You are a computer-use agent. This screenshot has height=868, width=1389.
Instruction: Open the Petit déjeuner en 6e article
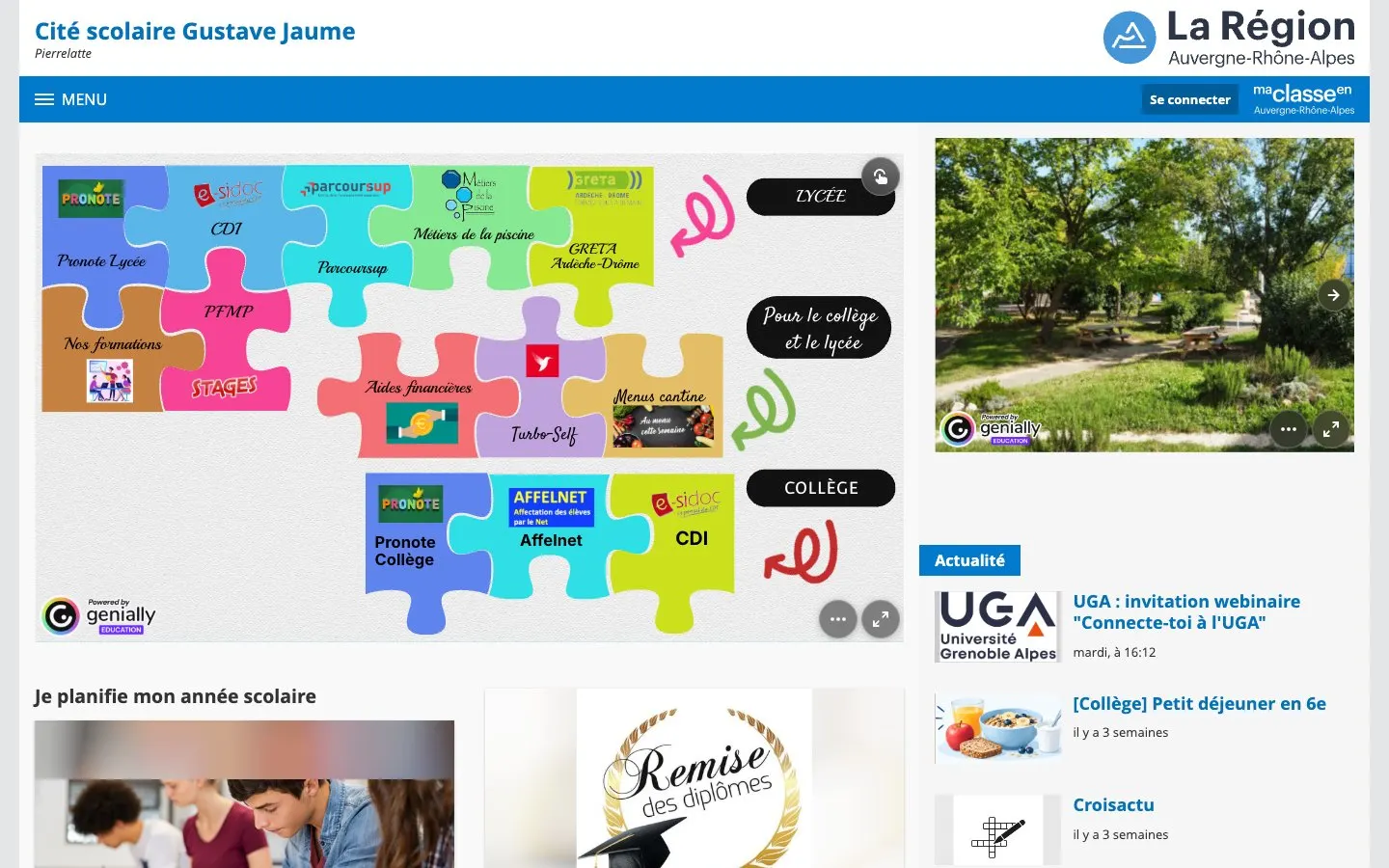(1199, 703)
